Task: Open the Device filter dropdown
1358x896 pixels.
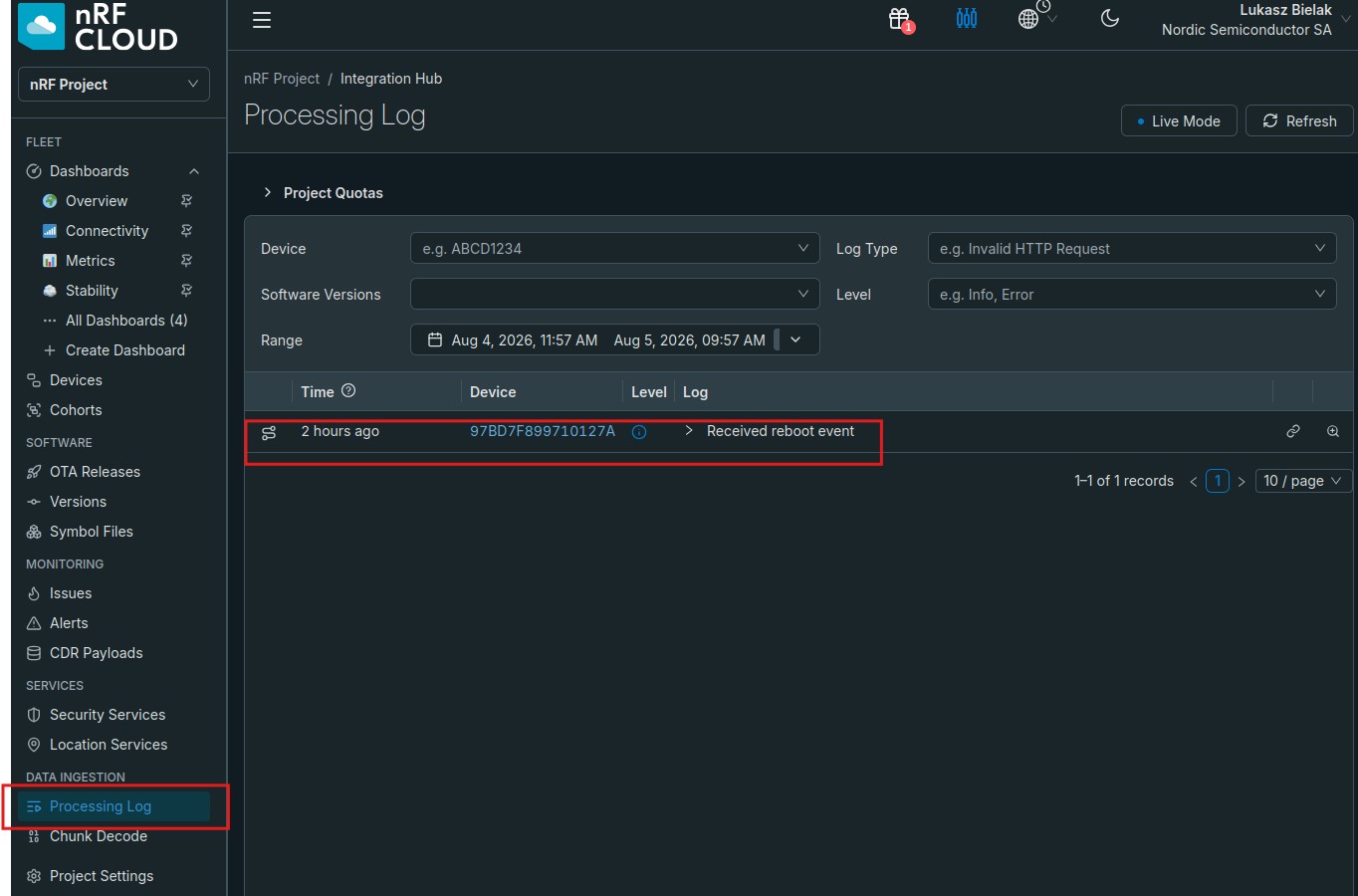Action: pyautogui.click(x=614, y=248)
